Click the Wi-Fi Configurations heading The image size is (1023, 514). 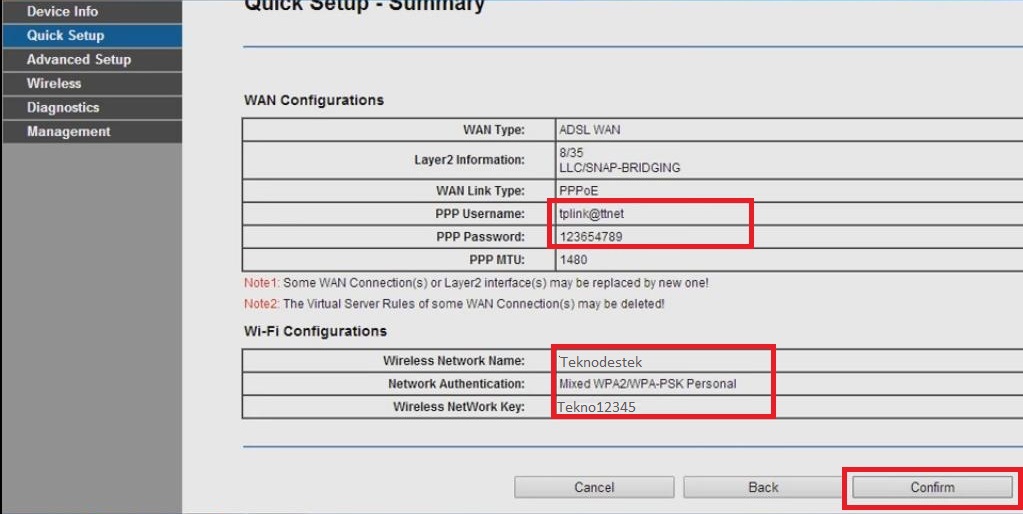coord(315,331)
